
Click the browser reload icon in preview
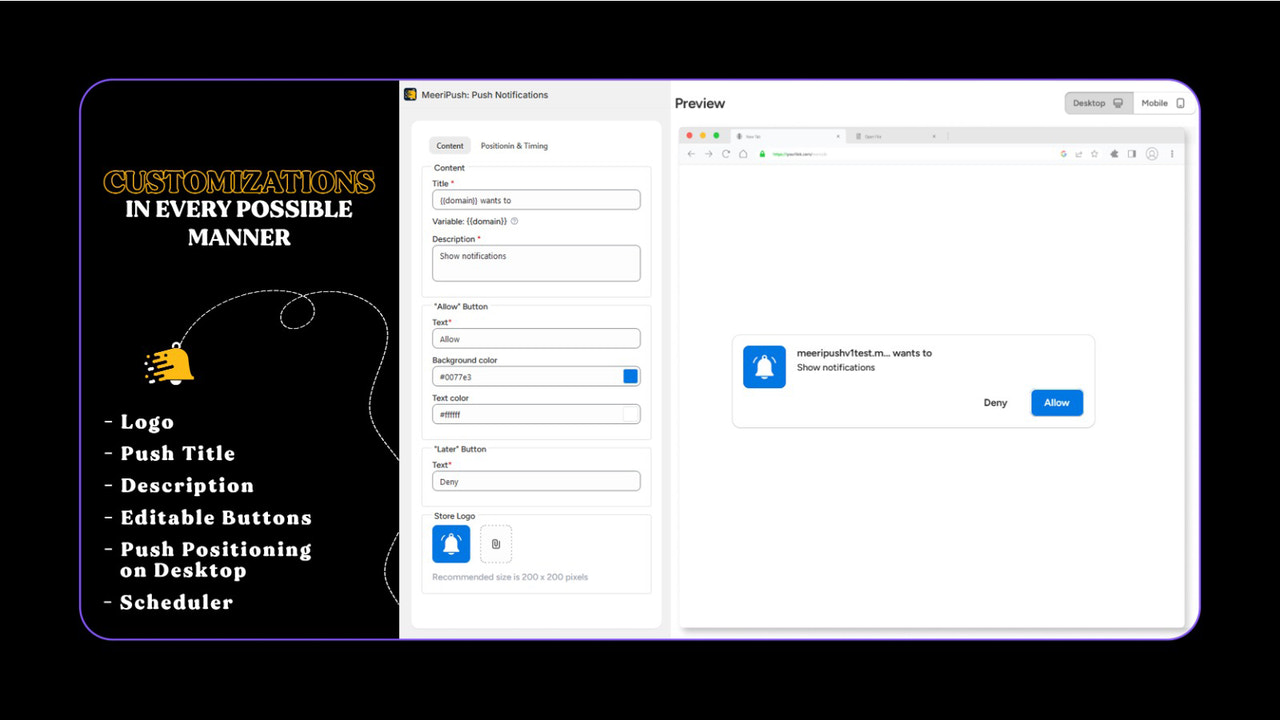coord(726,154)
